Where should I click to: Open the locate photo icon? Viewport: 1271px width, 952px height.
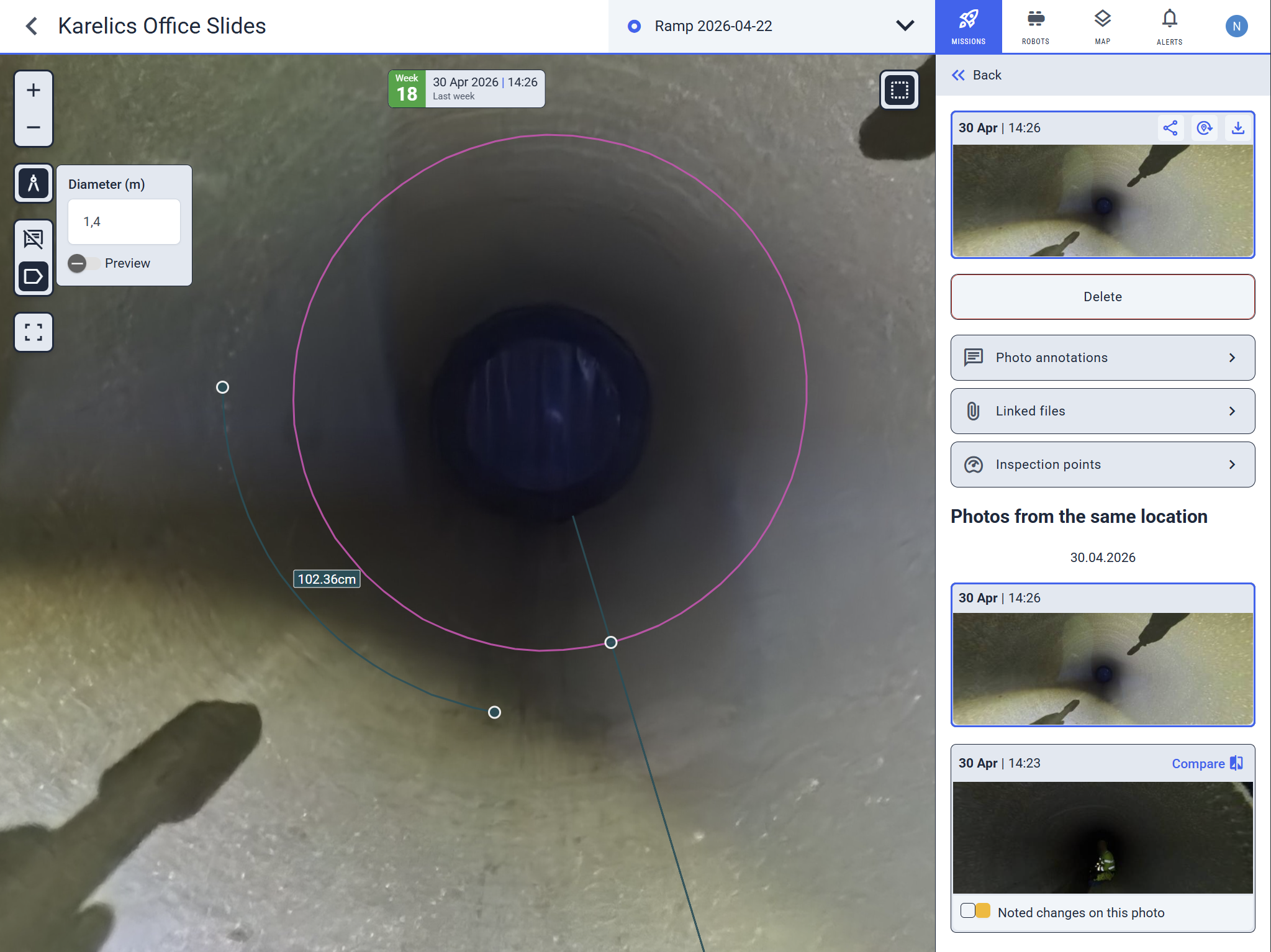pyautogui.click(x=1205, y=128)
